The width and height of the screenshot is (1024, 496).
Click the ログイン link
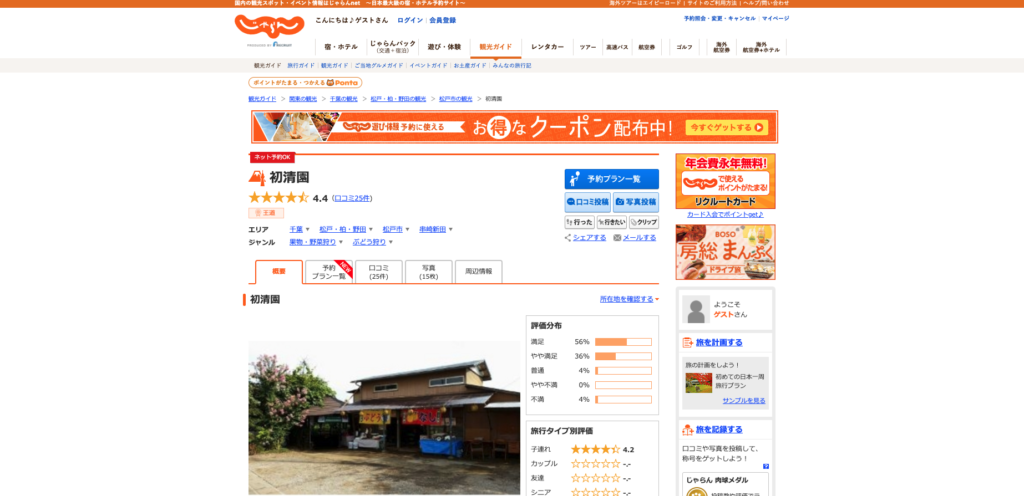click(x=410, y=20)
